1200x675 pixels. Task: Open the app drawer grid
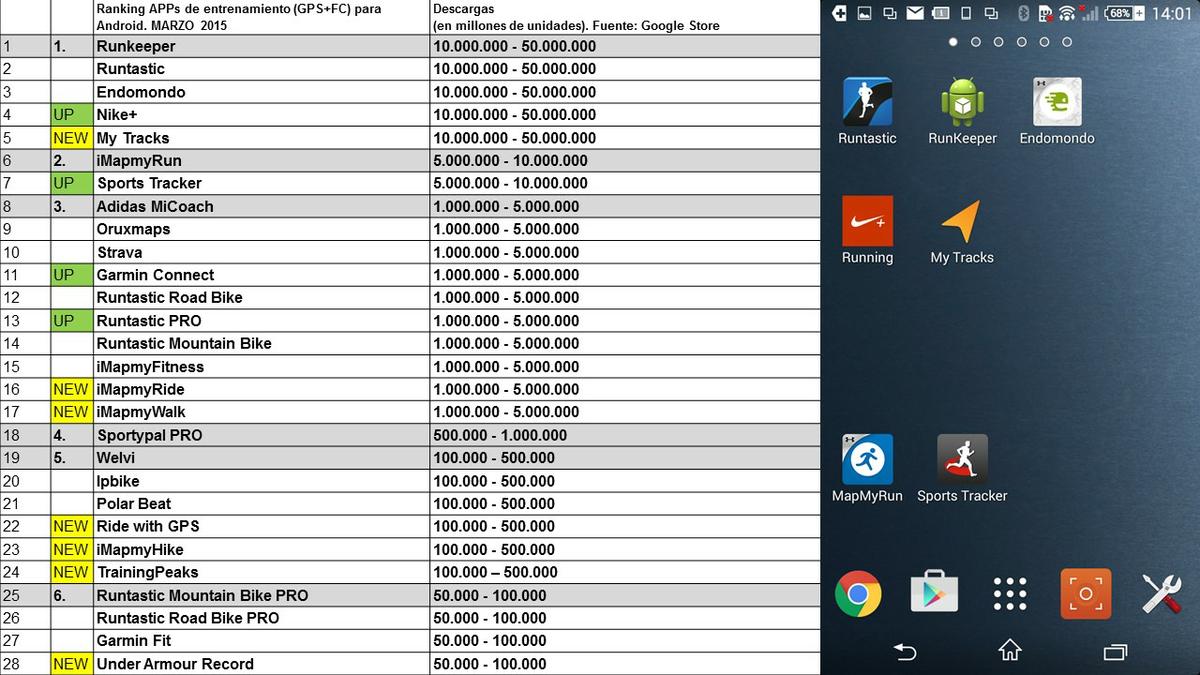coord(1010,594)
